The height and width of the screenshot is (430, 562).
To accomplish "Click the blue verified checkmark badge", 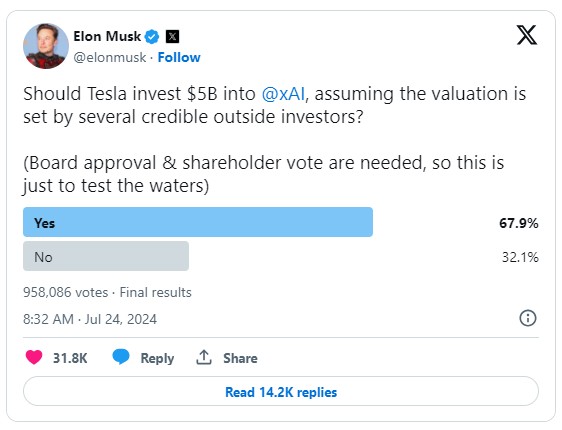I will [x=152, y=37].
